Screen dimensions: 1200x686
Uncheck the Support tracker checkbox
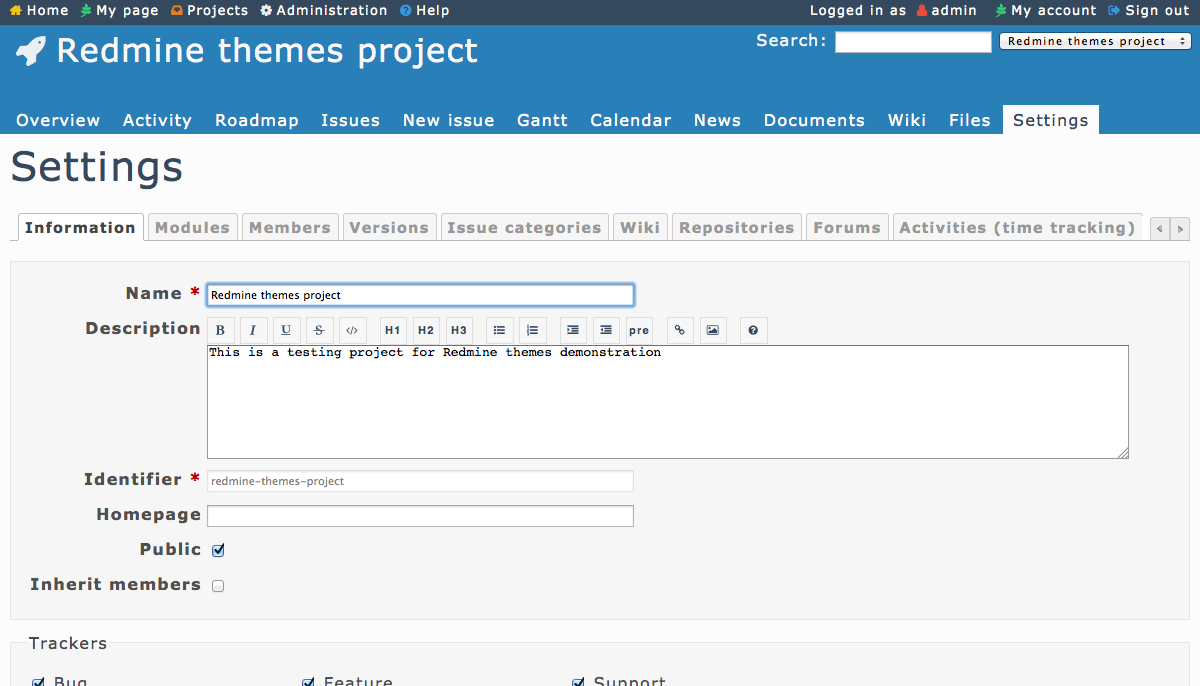[578, 682]
